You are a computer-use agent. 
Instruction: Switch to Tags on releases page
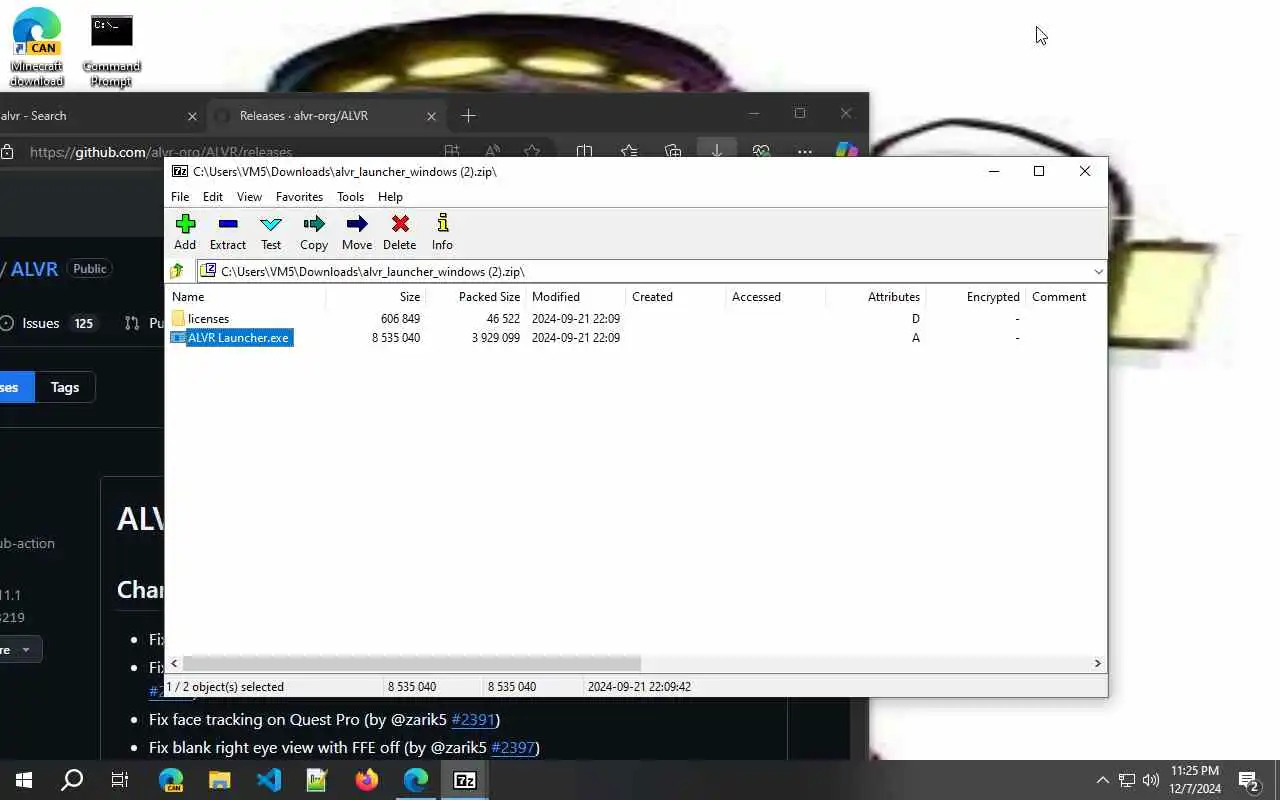point(65,387)
